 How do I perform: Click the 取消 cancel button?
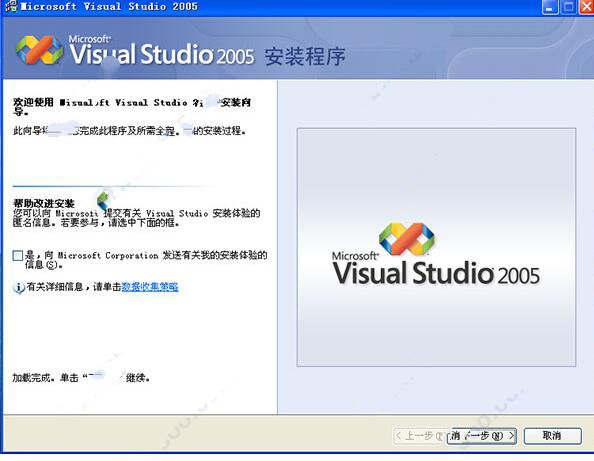[552, 436]
